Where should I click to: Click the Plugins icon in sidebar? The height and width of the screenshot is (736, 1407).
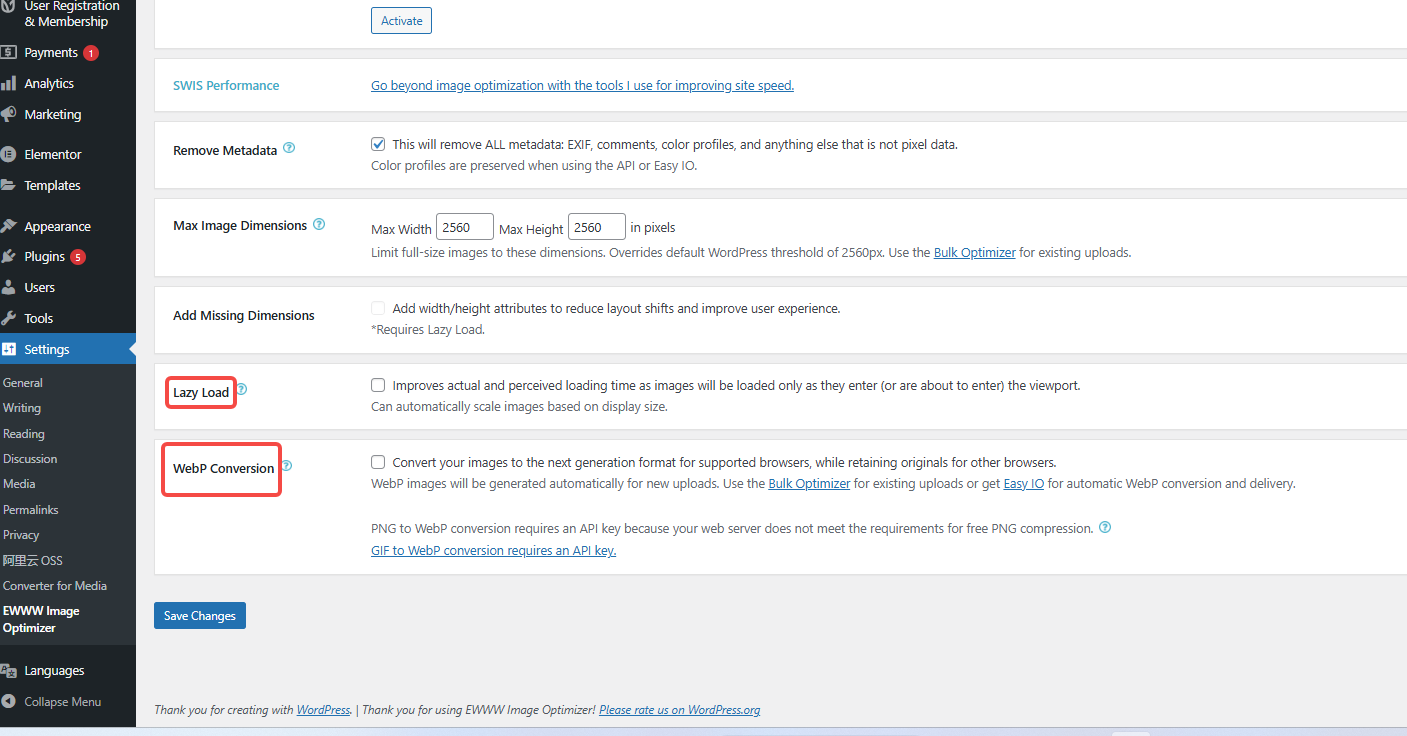(x=9, y=257)
